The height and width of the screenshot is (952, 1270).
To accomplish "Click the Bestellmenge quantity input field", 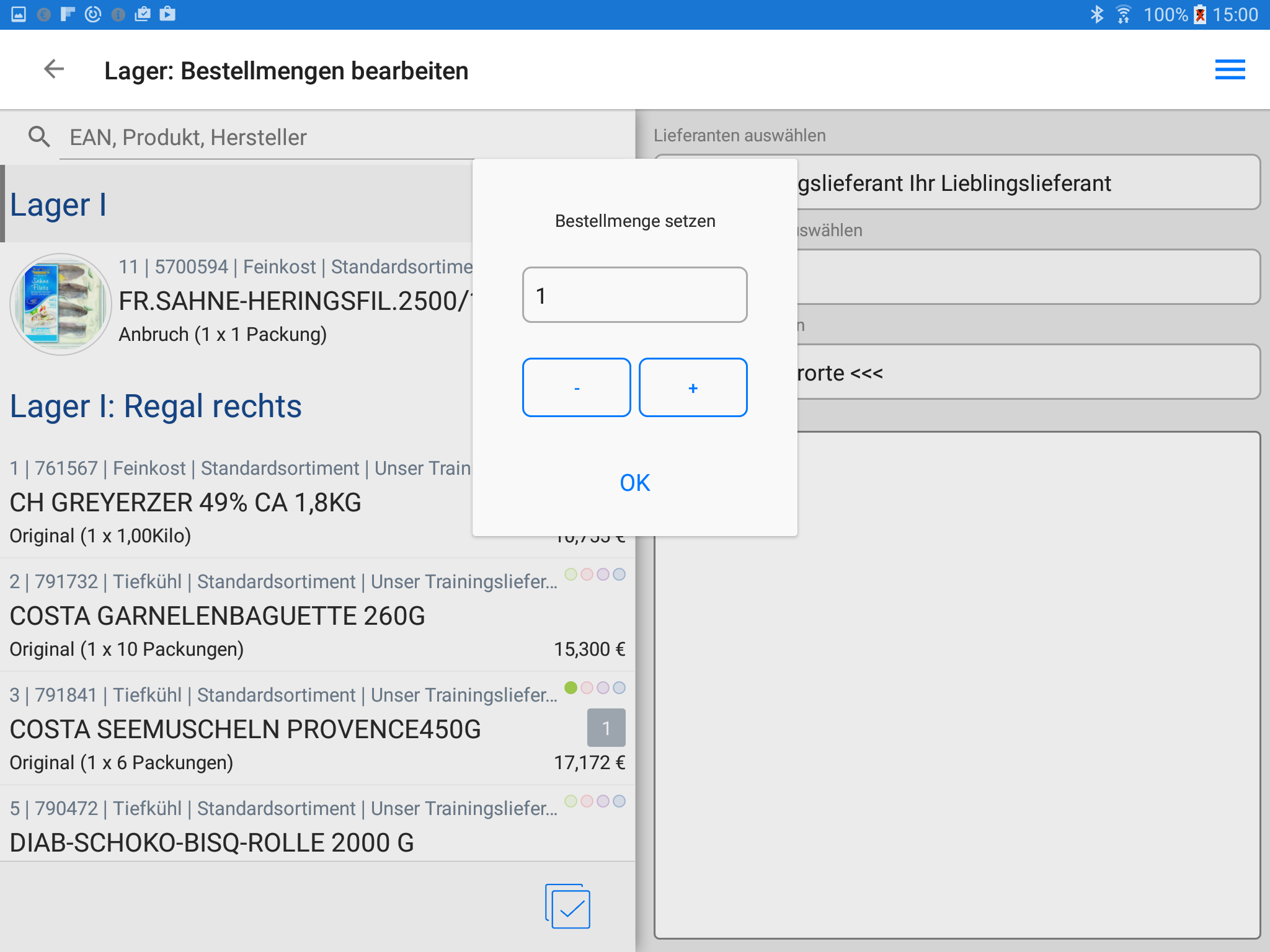I will [634, 295].
